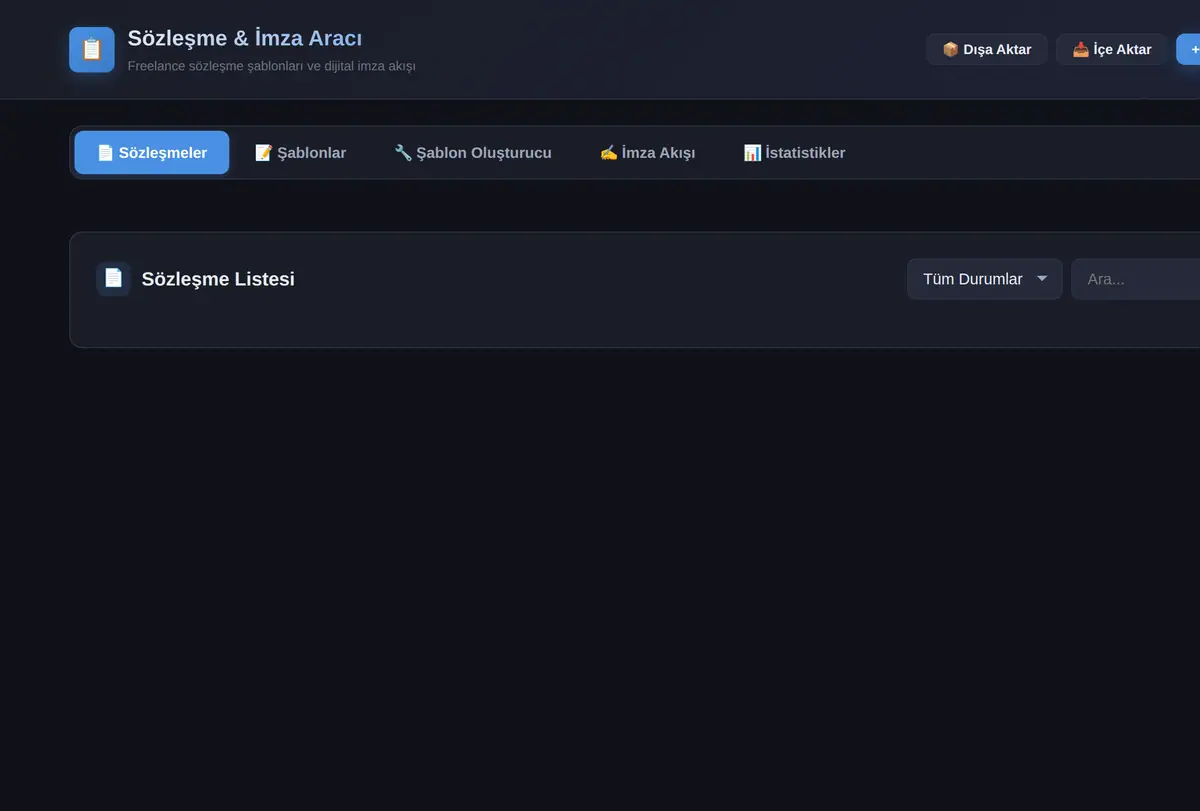Focus the Ara... search field
This screenshot has width=1200, height=811.
[x=1136, y=279]
